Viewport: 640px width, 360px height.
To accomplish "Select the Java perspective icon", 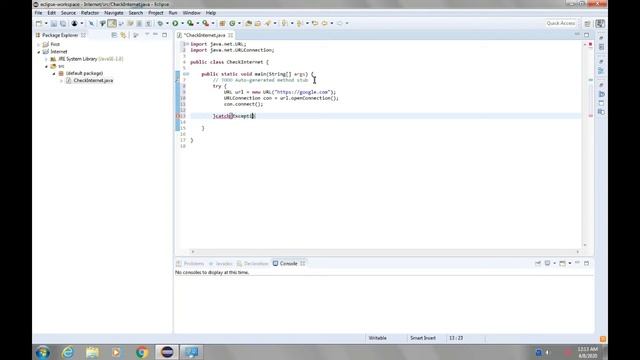I will click(x=600, y=24).
